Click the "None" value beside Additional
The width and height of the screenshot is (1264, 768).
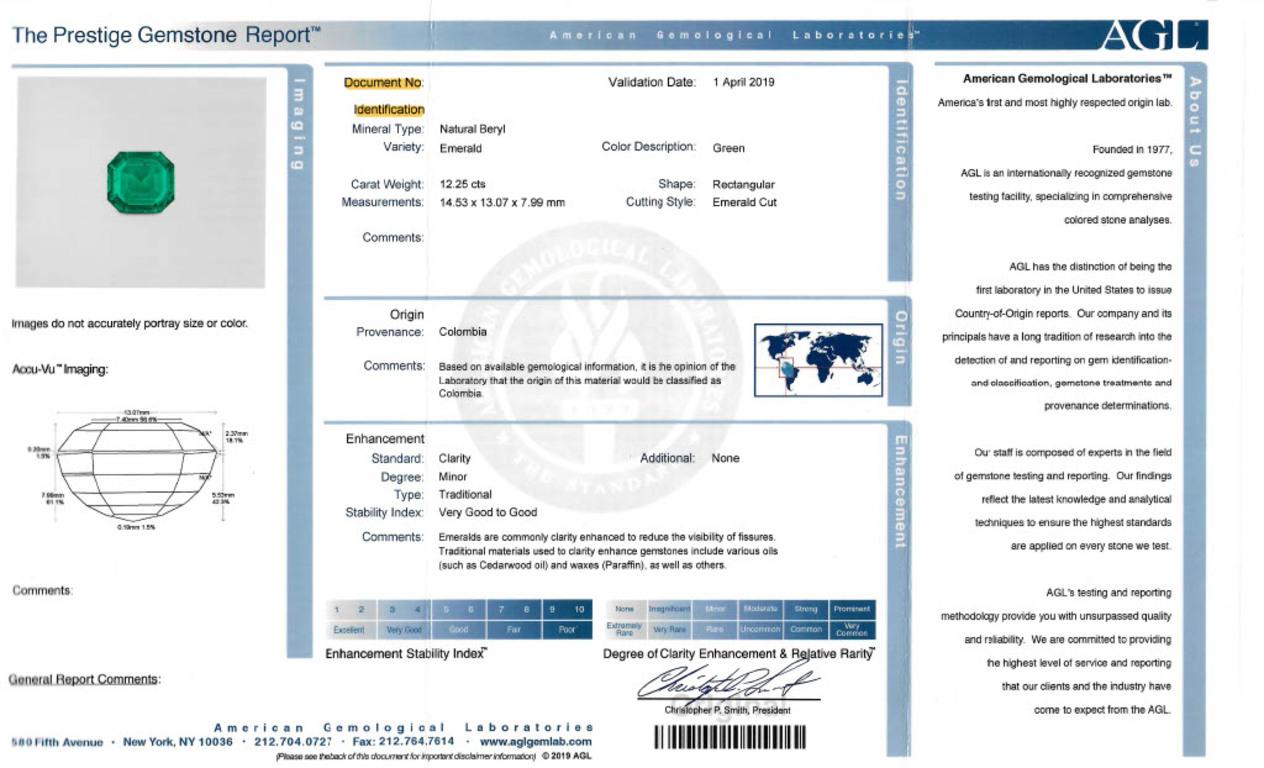coord(726,458)
